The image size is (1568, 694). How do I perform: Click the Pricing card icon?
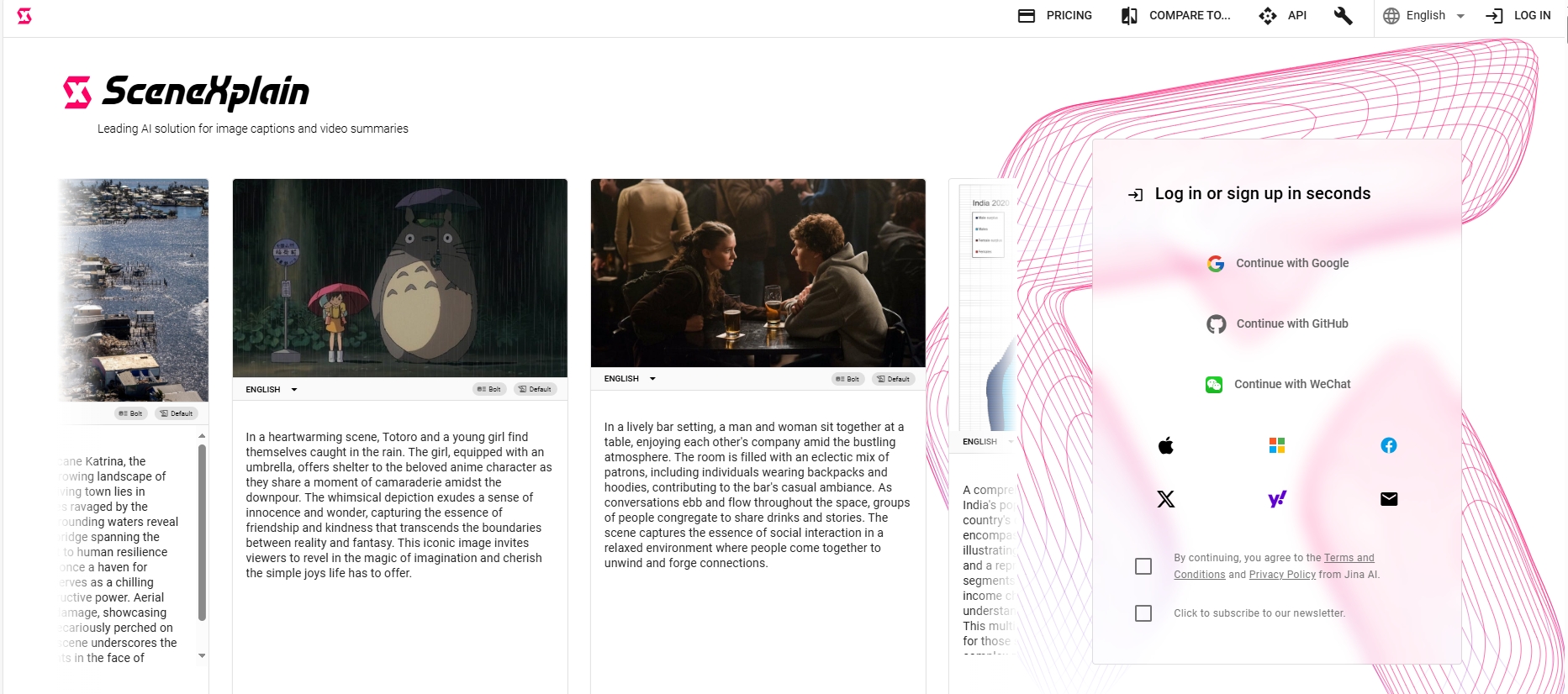1026,15
